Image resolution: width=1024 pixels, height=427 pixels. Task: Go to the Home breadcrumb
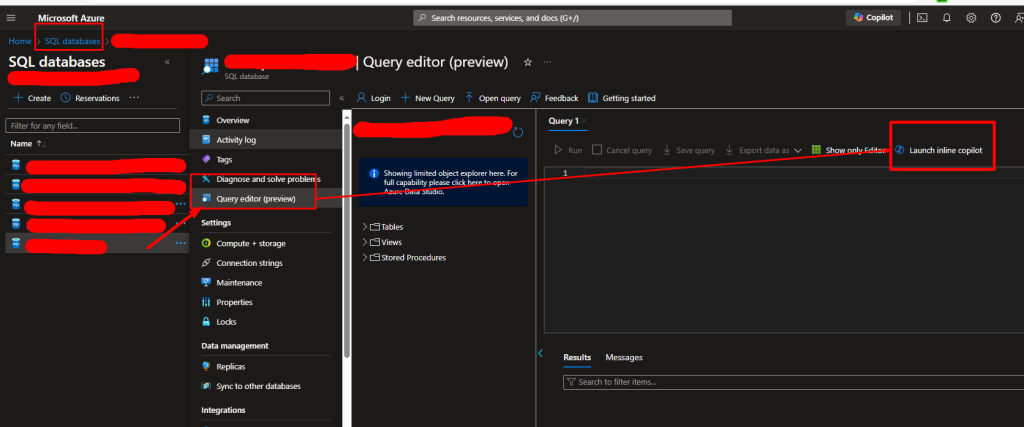click(x=20, y=41)
